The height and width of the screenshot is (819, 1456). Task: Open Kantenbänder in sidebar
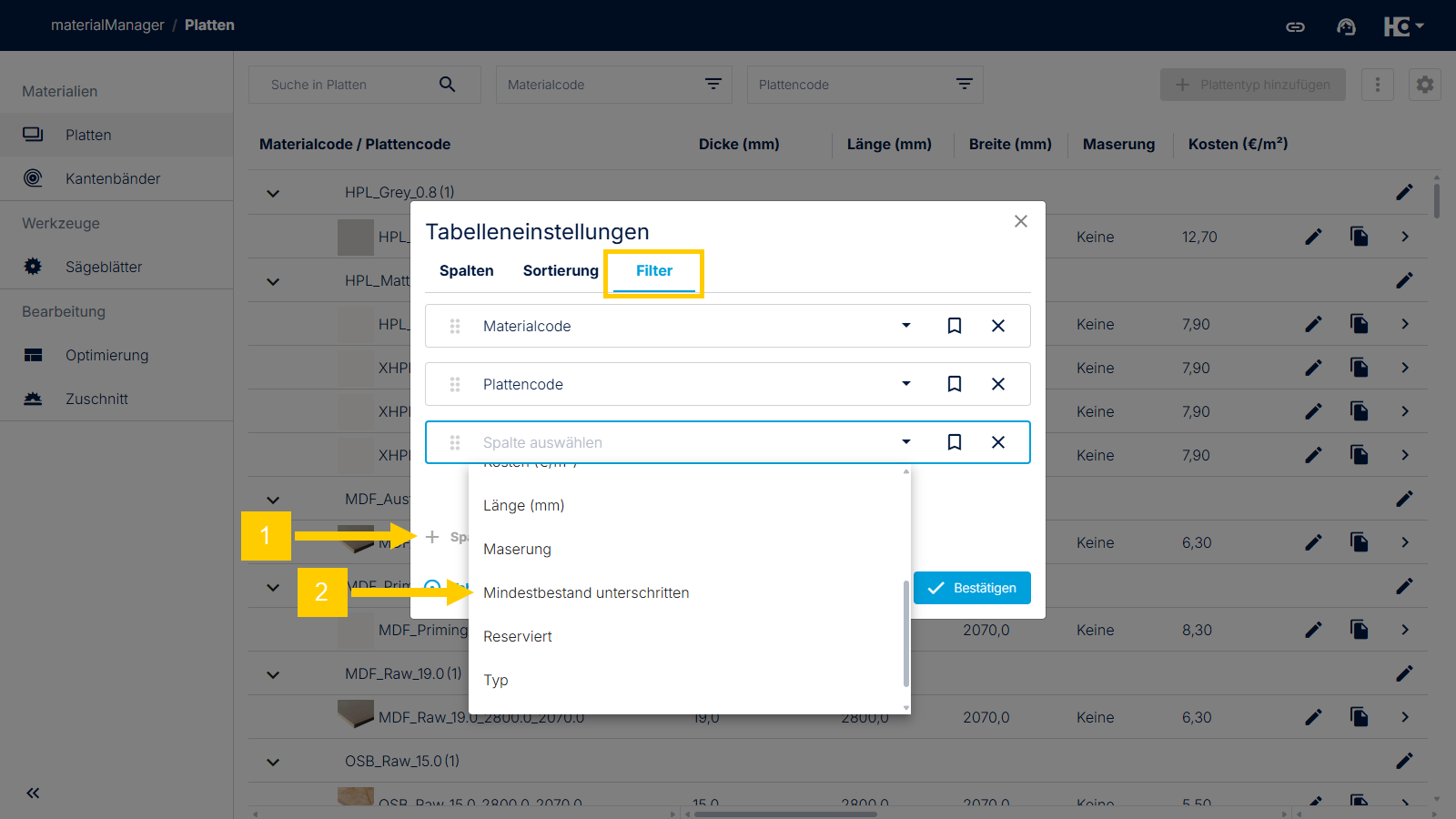116,178
